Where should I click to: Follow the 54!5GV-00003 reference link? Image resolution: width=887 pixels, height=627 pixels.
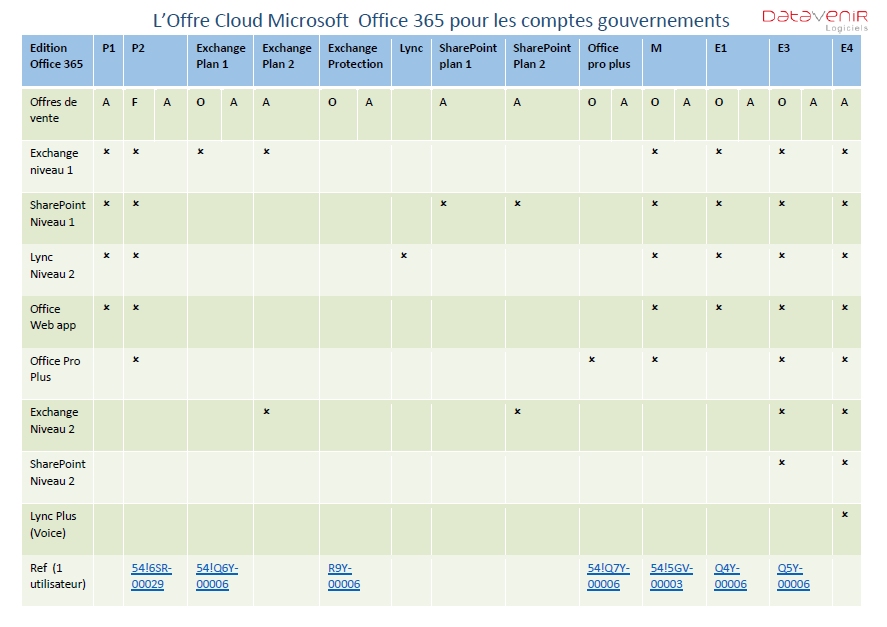(671, 576)
